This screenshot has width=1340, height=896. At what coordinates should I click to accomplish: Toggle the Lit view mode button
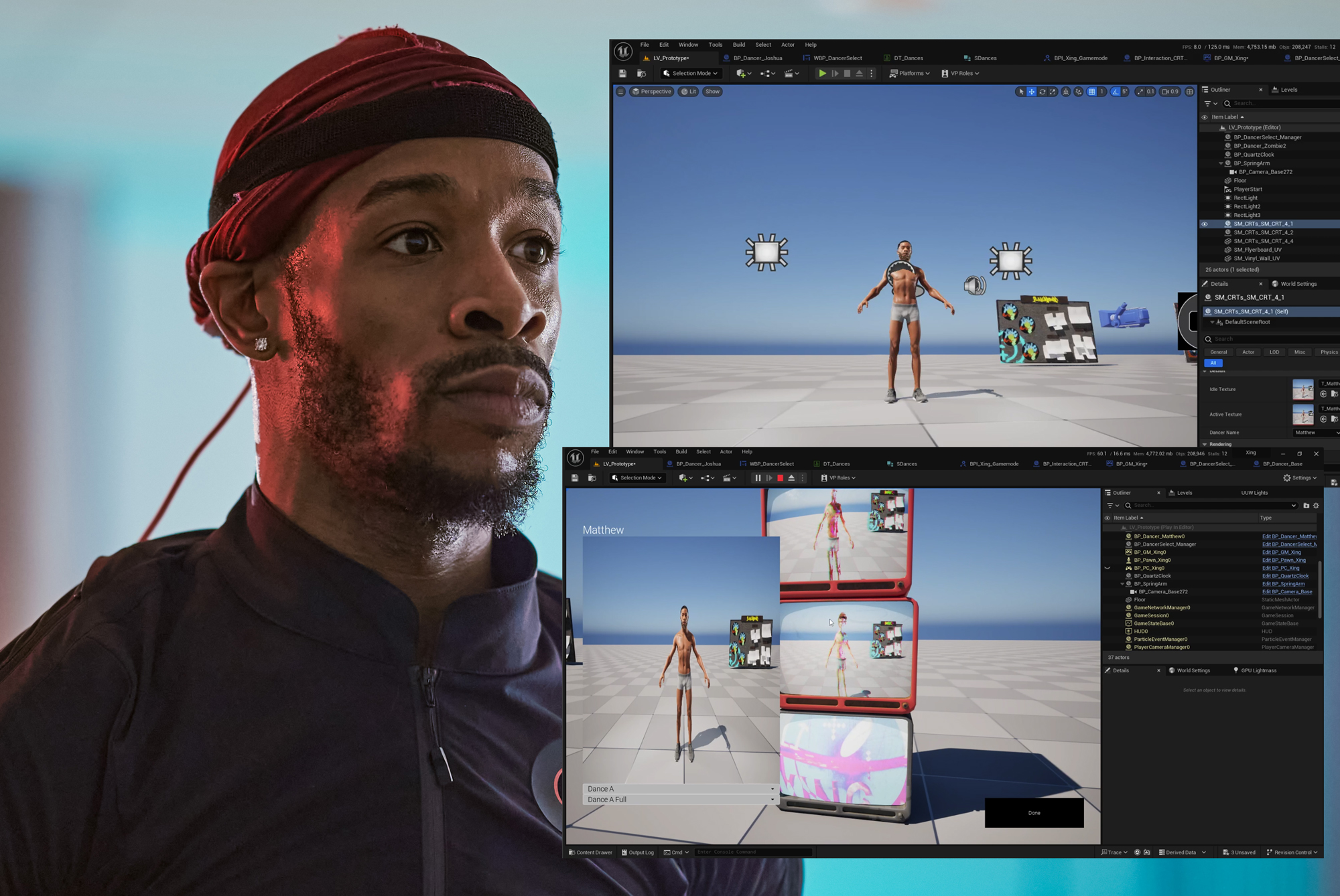point(689,92)
